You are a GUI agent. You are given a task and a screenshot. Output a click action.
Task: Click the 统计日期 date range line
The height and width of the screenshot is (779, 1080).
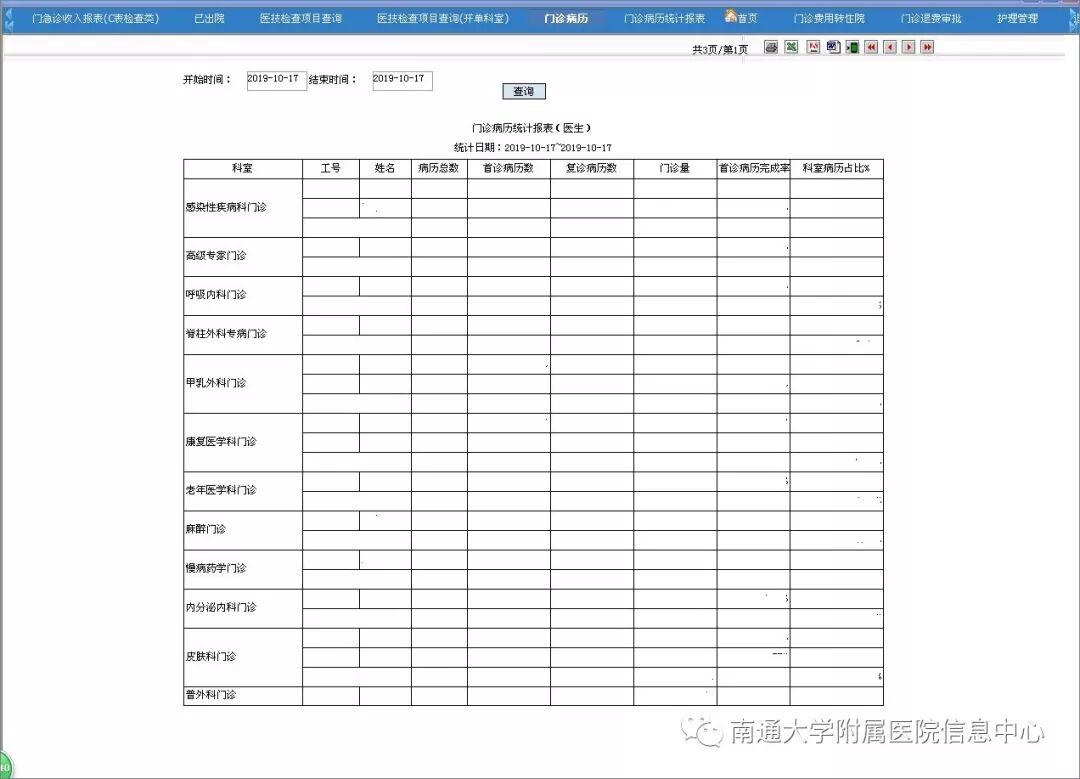532,147
